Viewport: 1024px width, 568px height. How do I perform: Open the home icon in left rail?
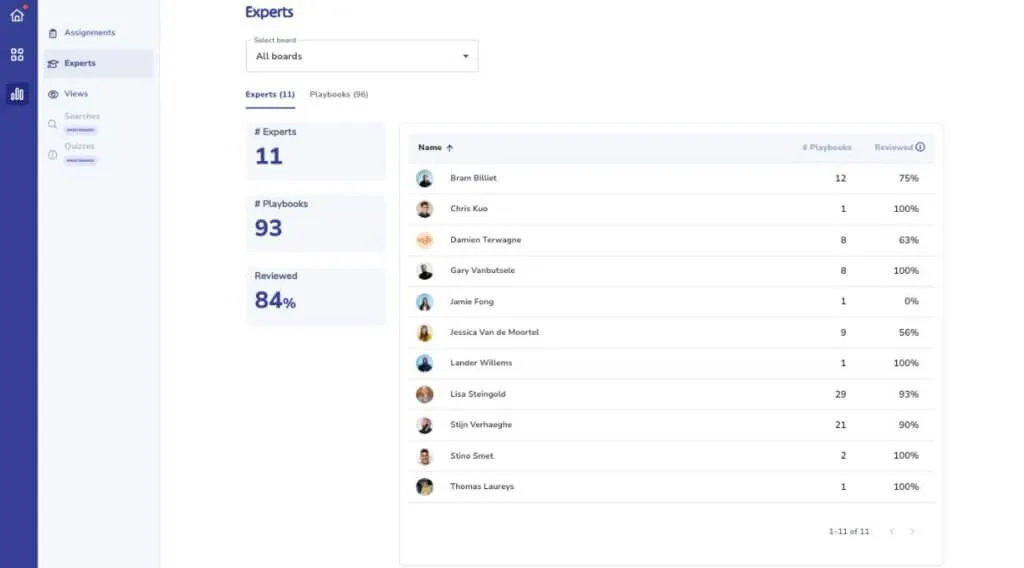(17, 15)
